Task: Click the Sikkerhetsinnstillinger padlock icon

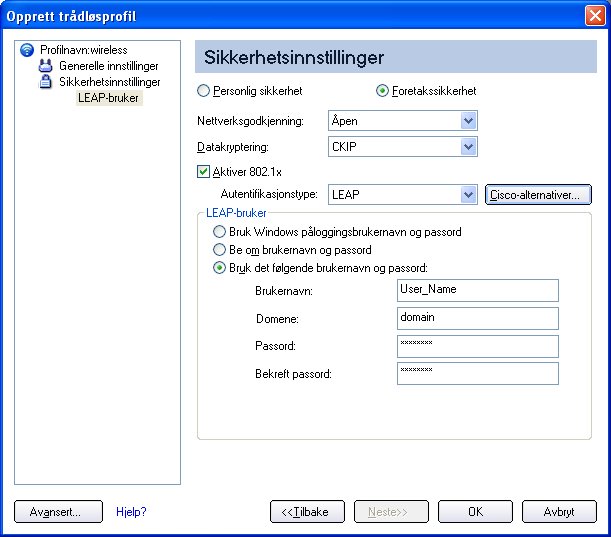Action: [46, 82]
